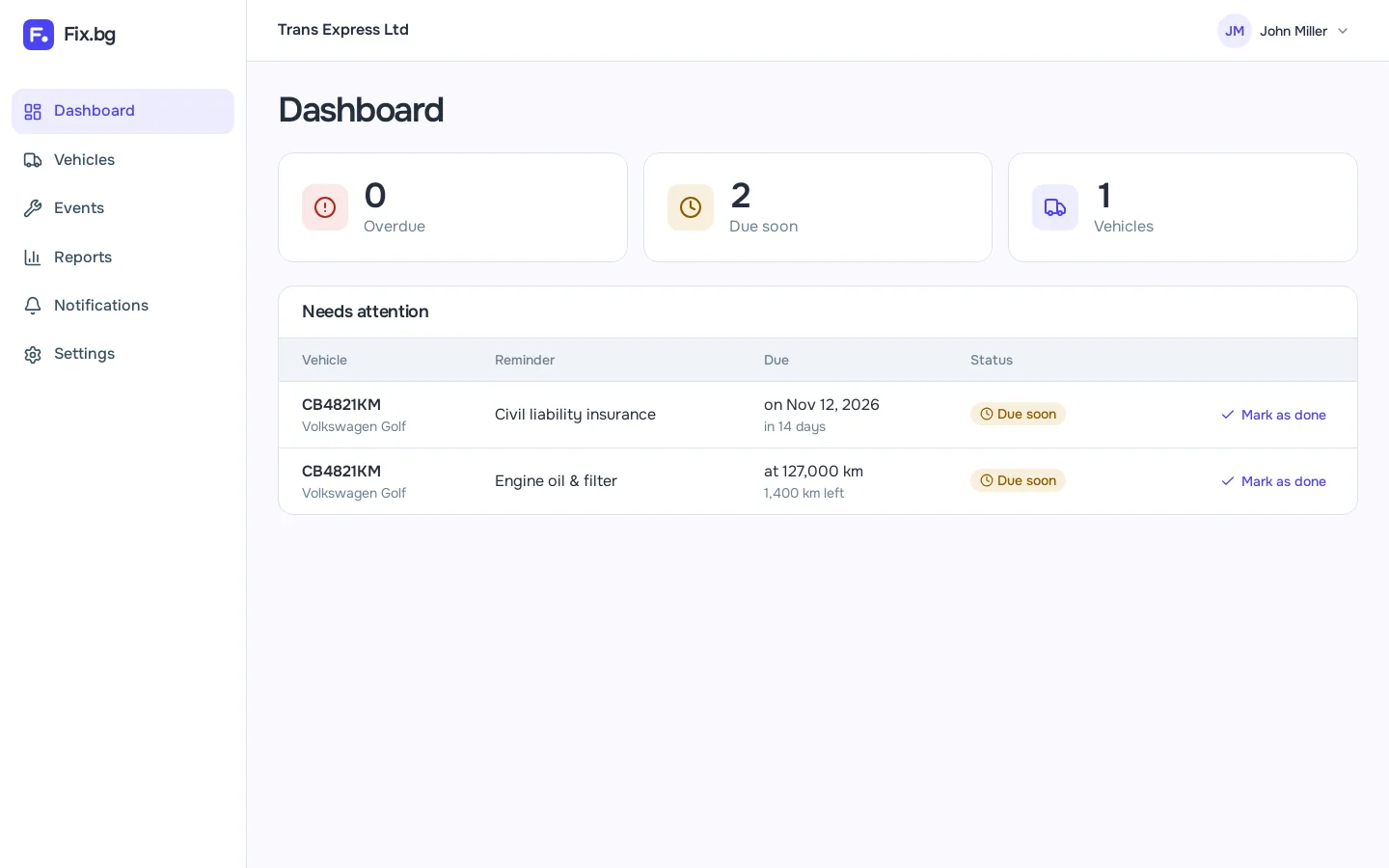The width and height of the screenshot is (1389, 868).
Task: Click the Reports bar chart icon
Action: pos(33,258)
